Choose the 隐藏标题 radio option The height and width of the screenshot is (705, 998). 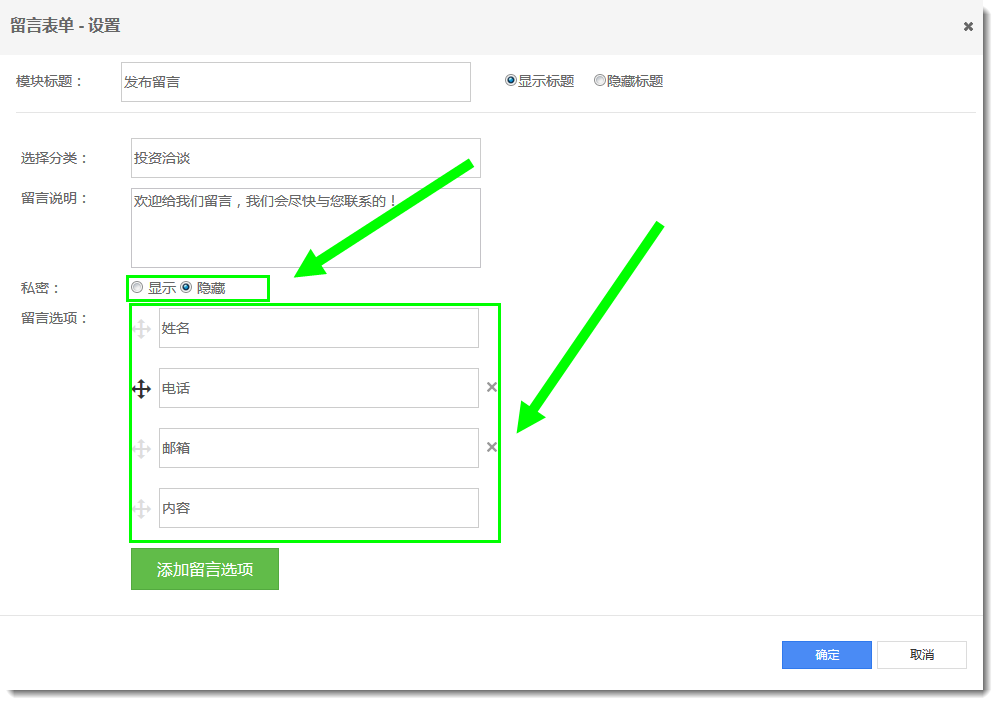pyautogui.click(x=600, y=81)
